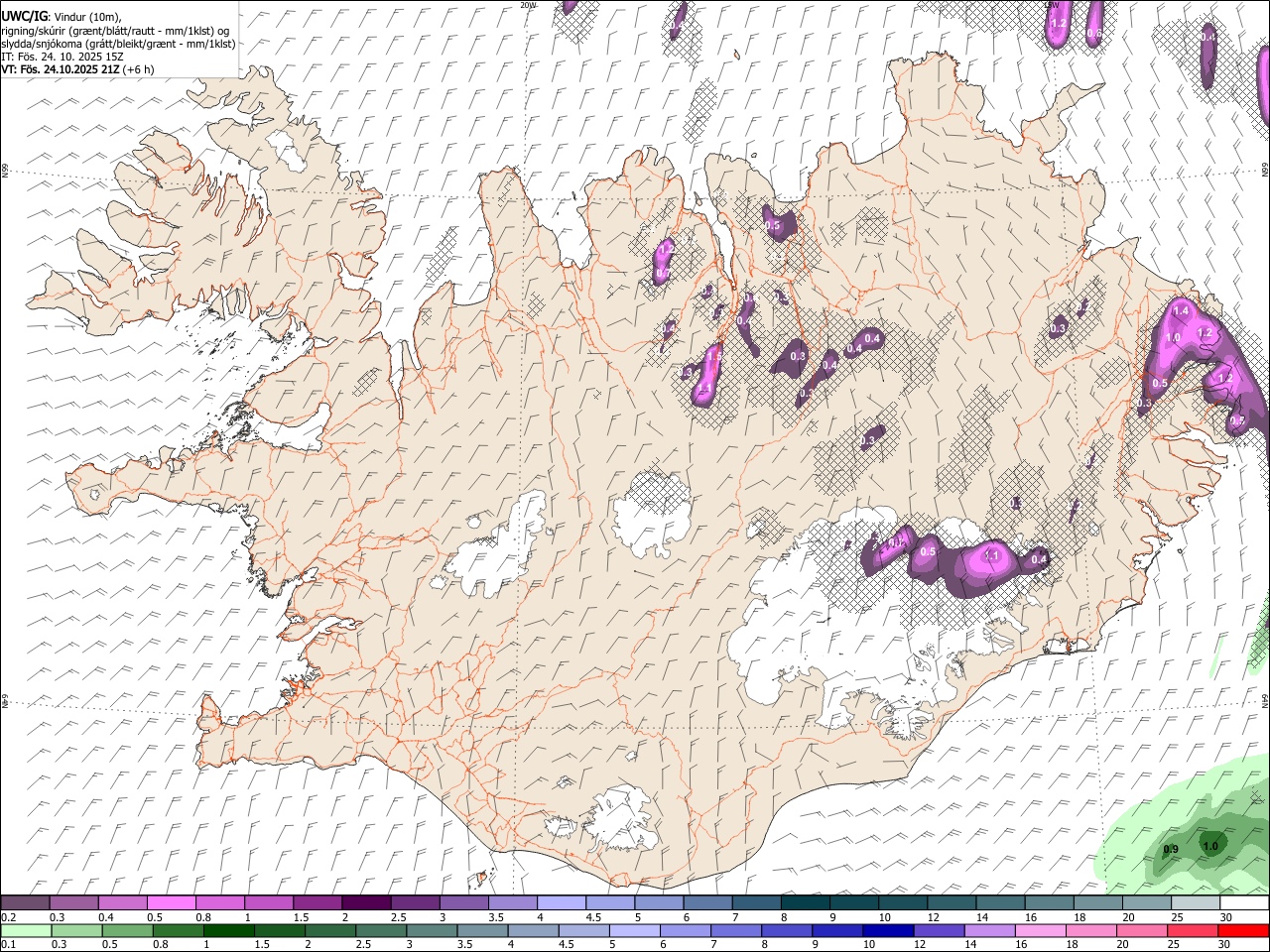Select the pale green swatch between 0.1 and 0.3
Viewport: 1270px width, 952px height.
(26, 930)
